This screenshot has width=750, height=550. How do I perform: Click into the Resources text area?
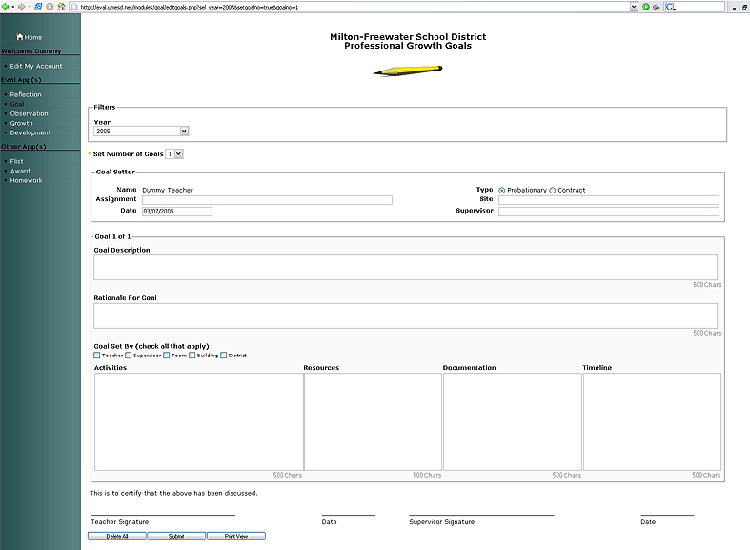click(373, 422)
